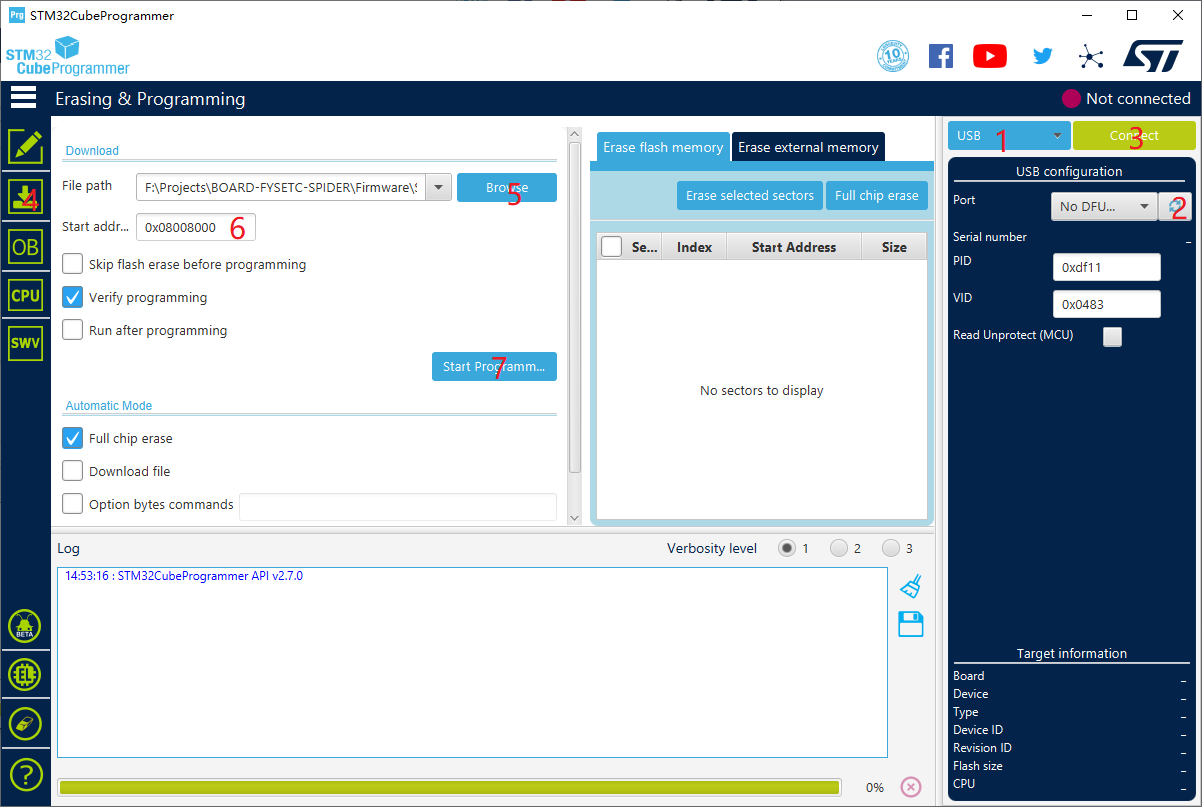The image size is (1202, 807).
Task: Refresh the USB port list
Action: pos(1175,206)
